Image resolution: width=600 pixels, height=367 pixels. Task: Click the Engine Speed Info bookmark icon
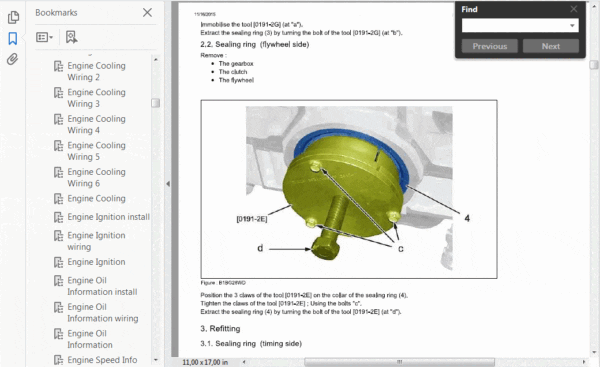coord(59,360)
